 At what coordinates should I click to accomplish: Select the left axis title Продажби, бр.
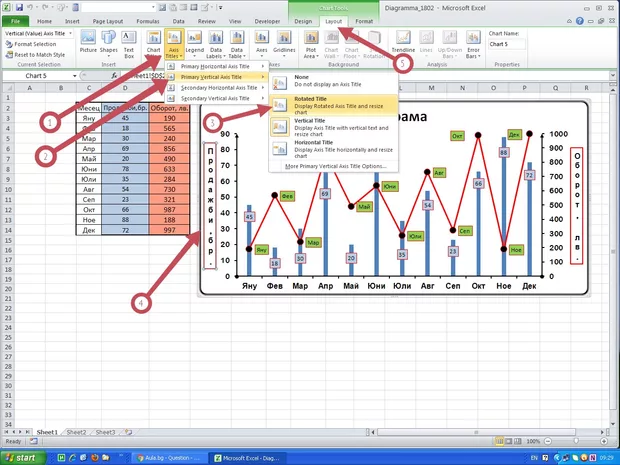(210, 206)
